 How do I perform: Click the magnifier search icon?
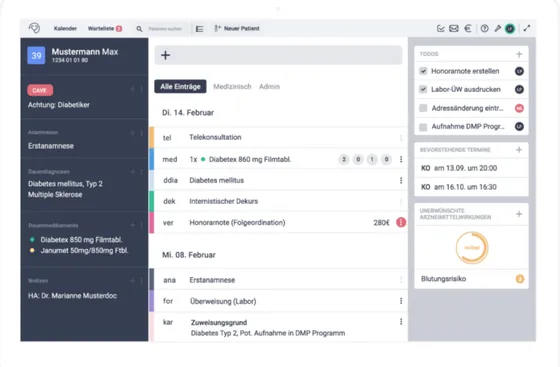(x=139, y=29)
